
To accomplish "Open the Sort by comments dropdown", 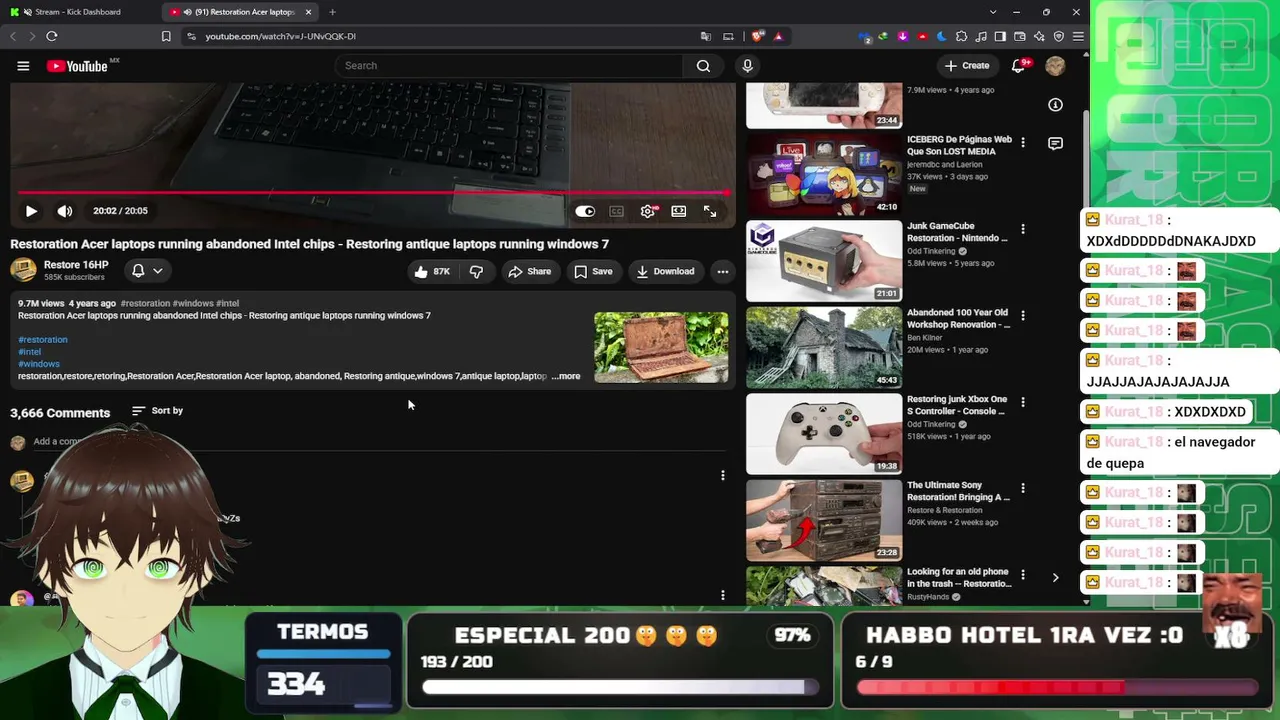I will click(x=158, y=411).
